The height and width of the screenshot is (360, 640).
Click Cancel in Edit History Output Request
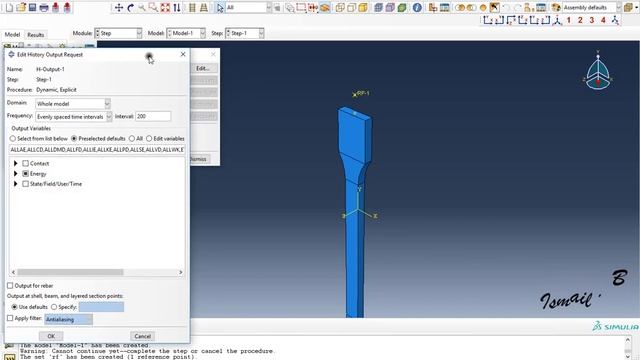[x=142, y=336]
